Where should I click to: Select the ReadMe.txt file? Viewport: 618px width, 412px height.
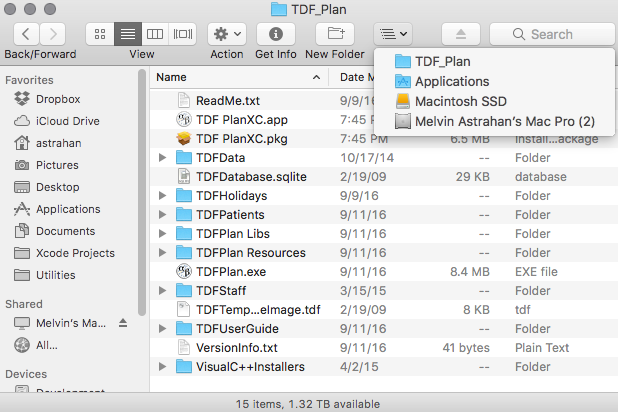tap(227, 100)
